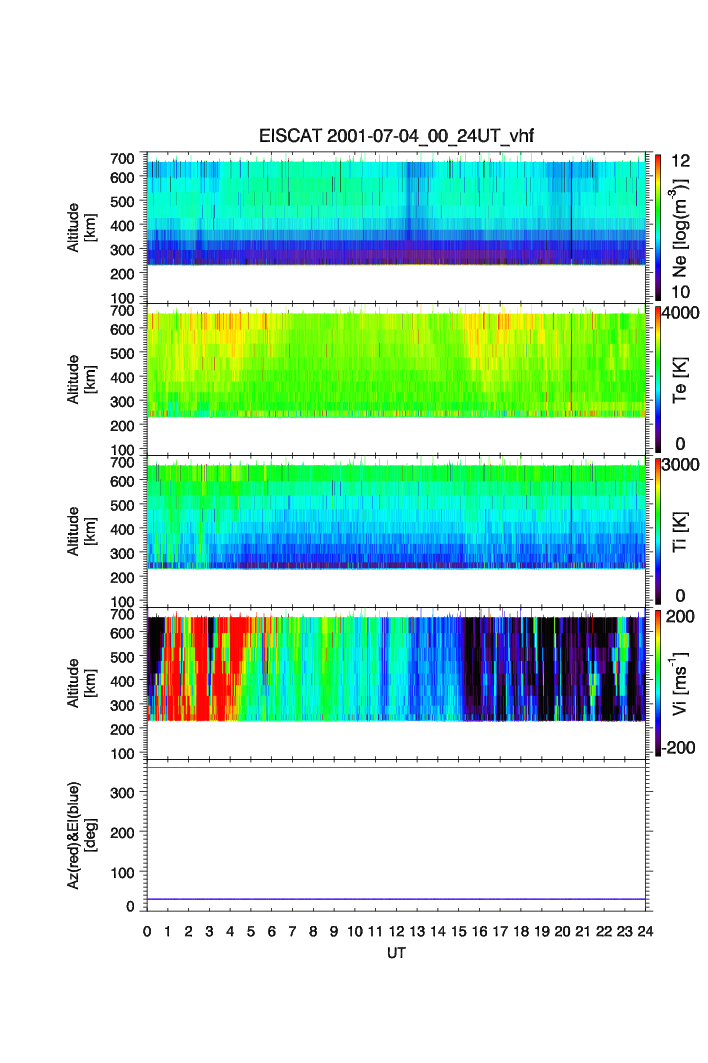
Task: Select the 12 tick on UT axis
Action: [x=396, y=931]
